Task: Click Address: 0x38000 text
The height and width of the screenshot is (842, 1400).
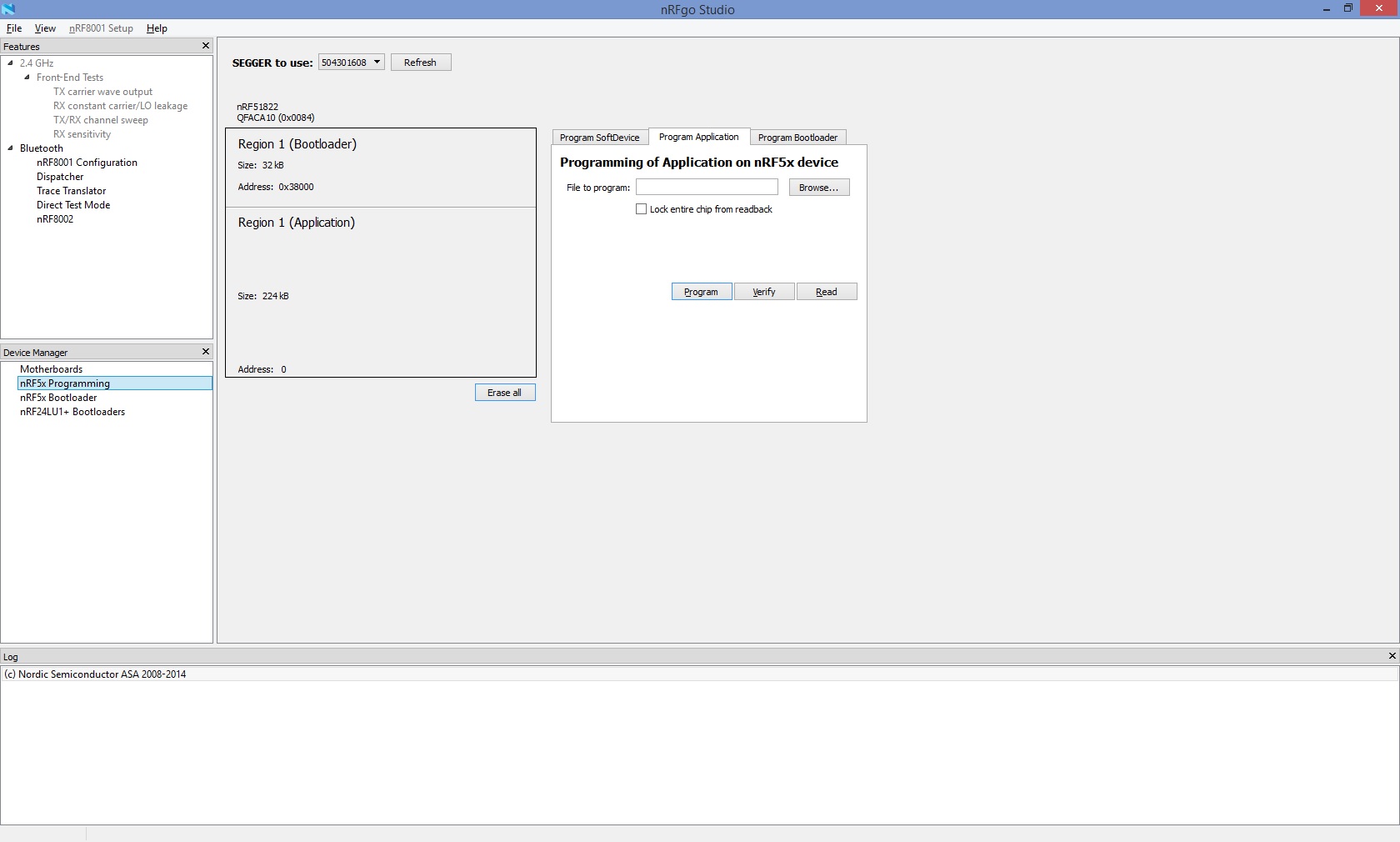Action: click(x=276, y=187)
